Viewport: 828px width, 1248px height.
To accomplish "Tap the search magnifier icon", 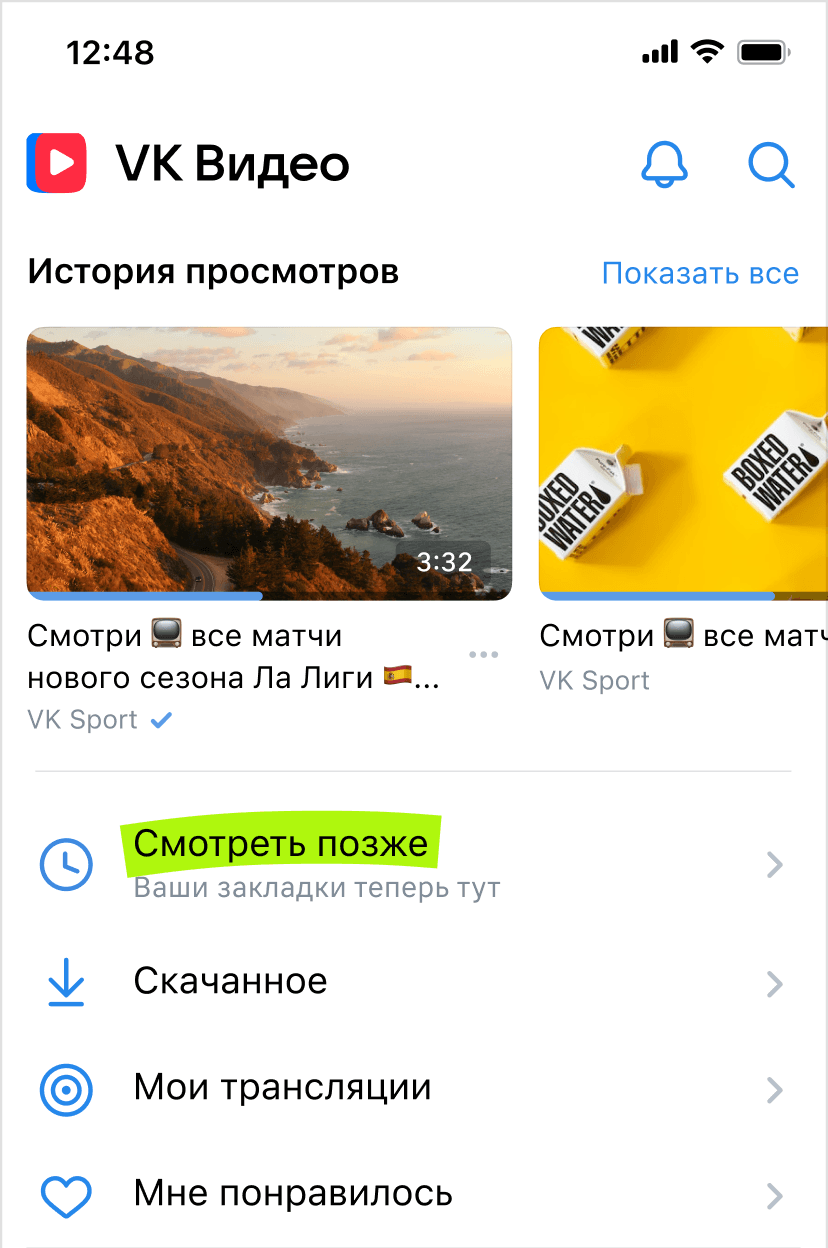I will pos(771,163).
